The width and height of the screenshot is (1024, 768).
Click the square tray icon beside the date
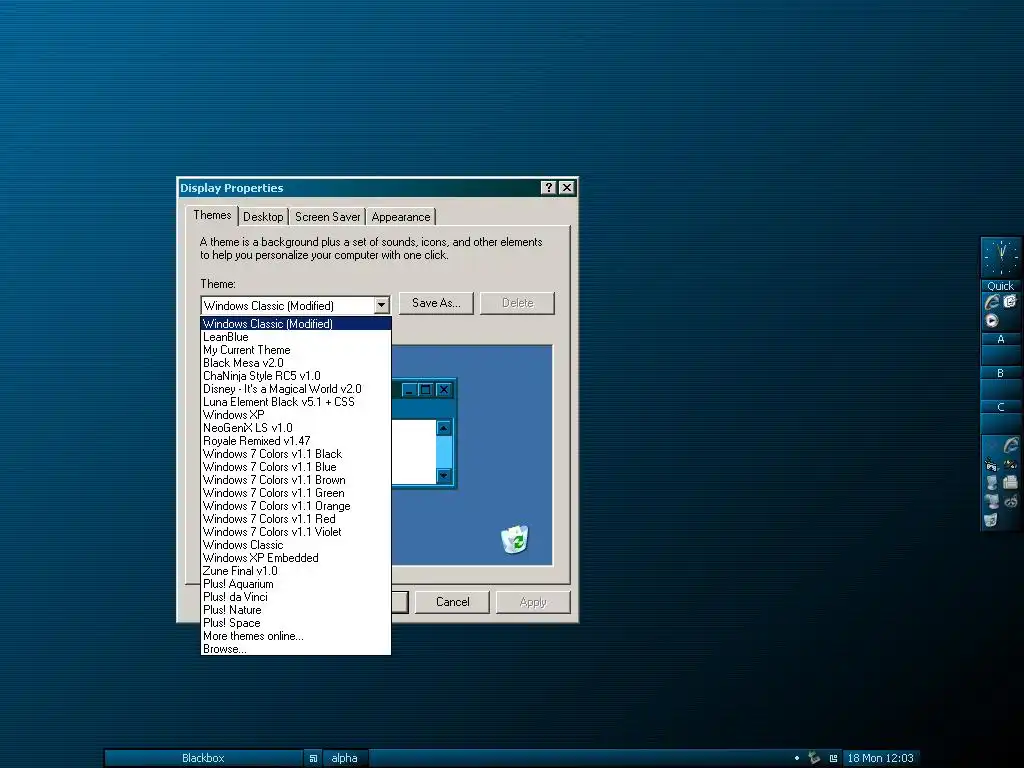click(833, 758)
